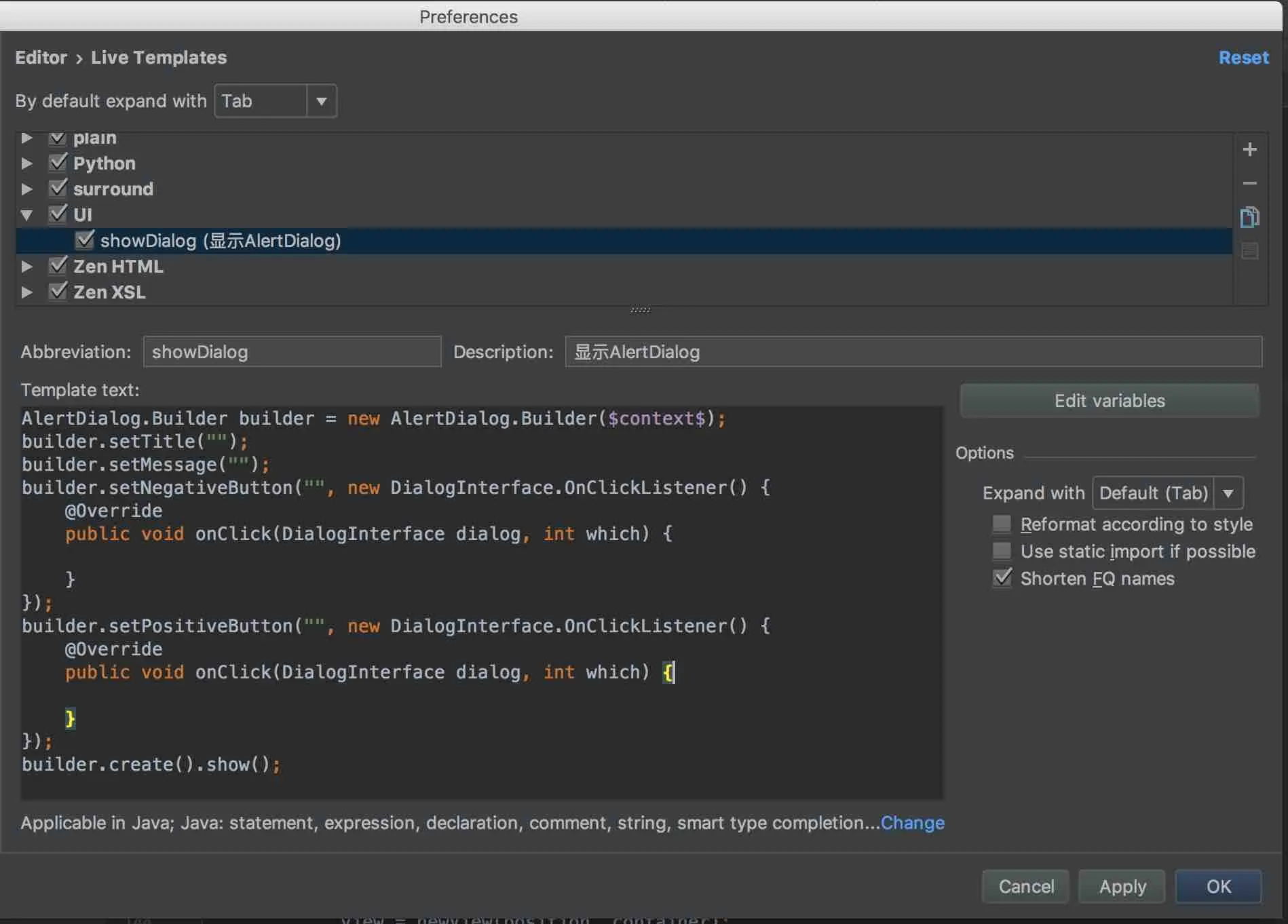Disable the showDialog template checkbox

tap(85, 240)
